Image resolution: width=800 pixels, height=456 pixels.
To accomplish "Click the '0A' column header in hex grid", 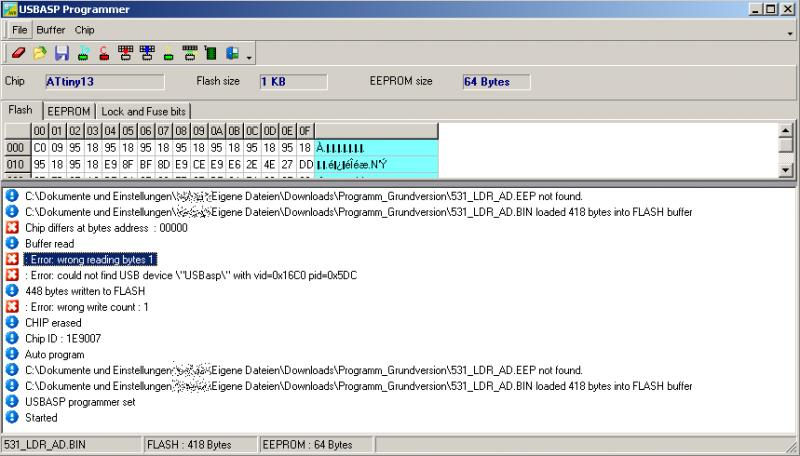I will tap(217, 131).
